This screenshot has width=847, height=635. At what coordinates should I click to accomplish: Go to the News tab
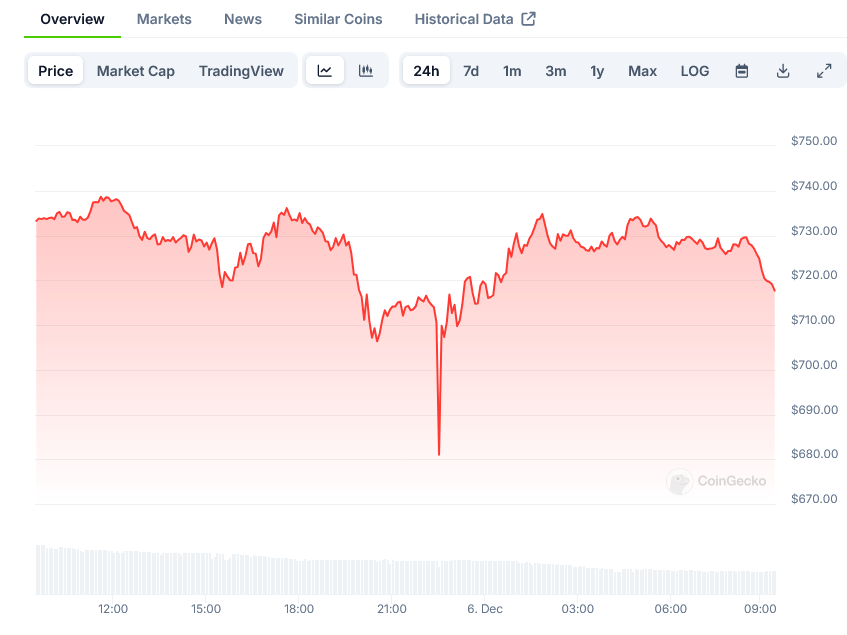[x=243, y=19]
